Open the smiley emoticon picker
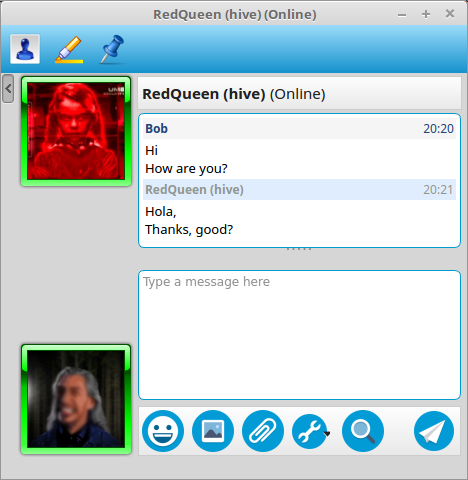Image resolution: width=468 pixels, height=480 pixels. (163, 431)
